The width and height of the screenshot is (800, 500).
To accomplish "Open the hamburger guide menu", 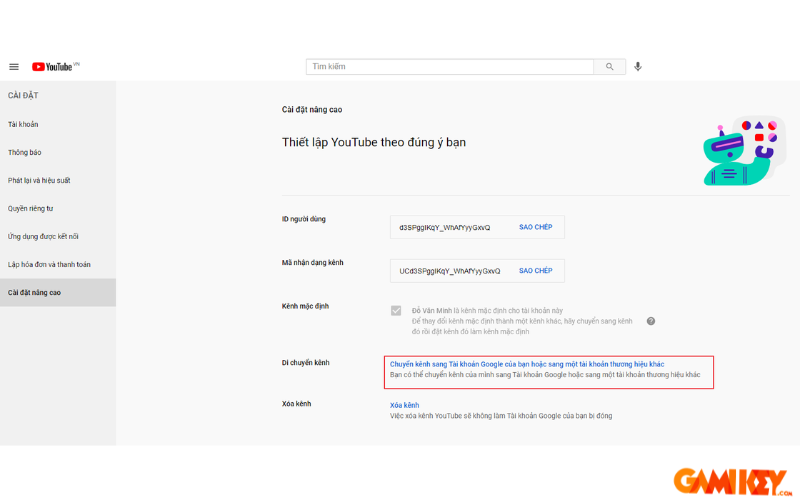I will [14, 67].
